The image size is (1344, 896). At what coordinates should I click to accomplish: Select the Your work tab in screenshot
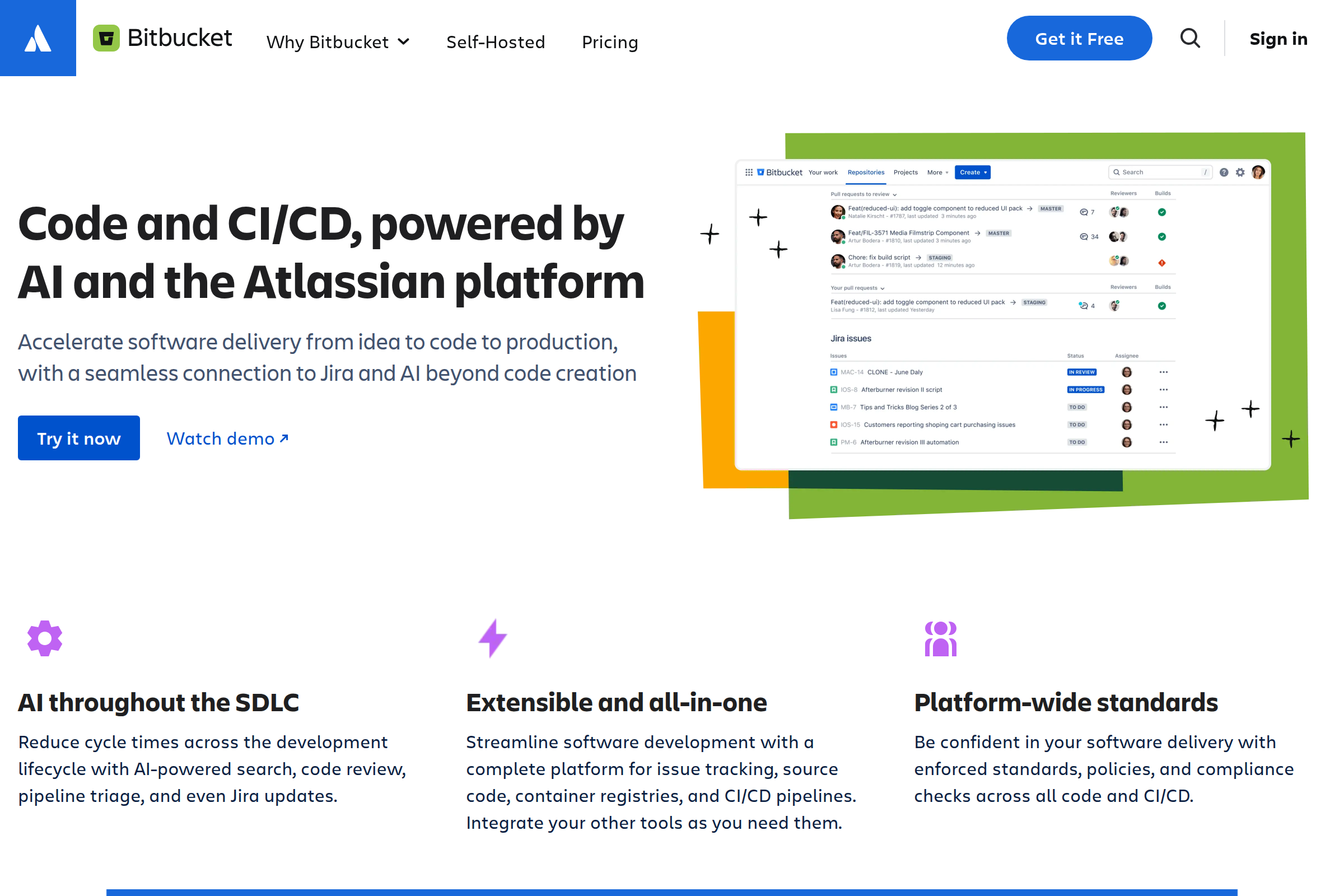tap(823, 172)
